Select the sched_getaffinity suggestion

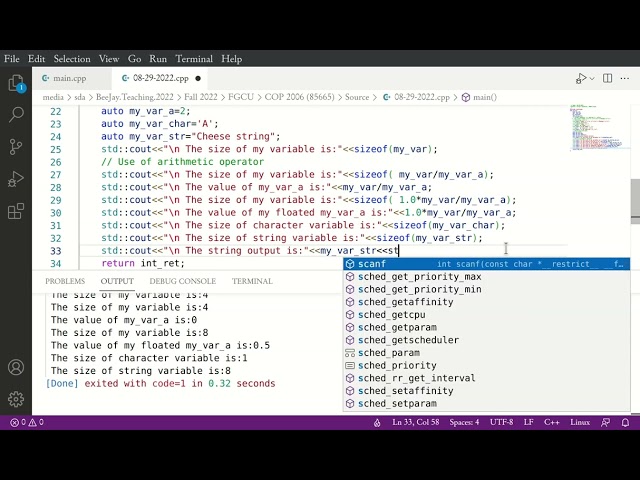click(x=487, y=302)
